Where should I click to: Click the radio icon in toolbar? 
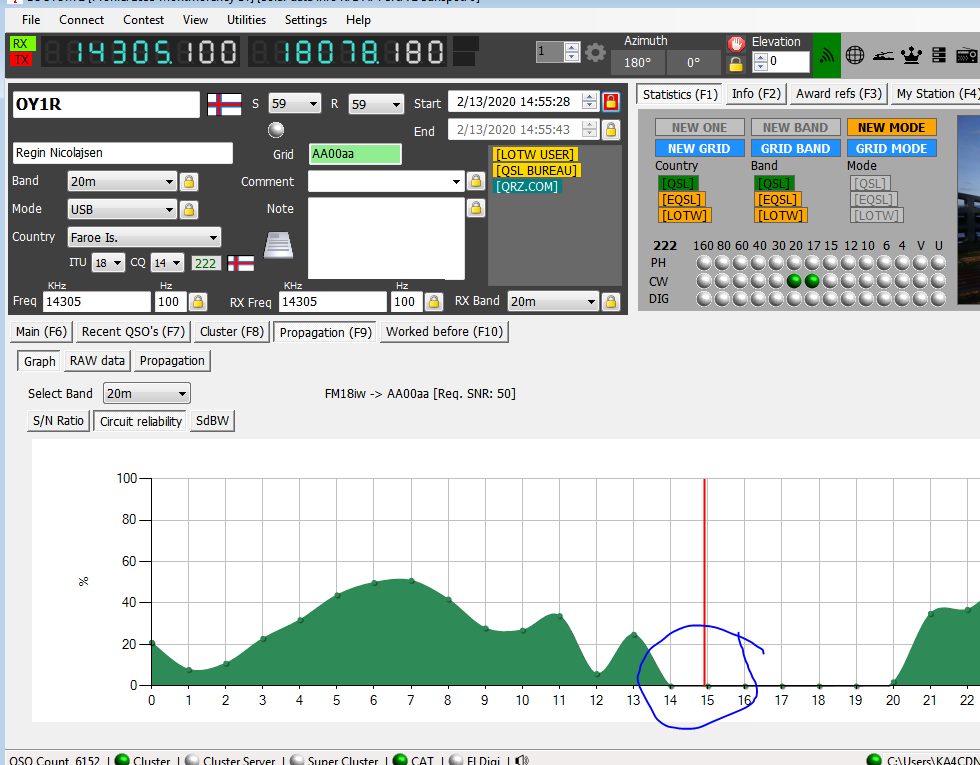tap(967, 56)
